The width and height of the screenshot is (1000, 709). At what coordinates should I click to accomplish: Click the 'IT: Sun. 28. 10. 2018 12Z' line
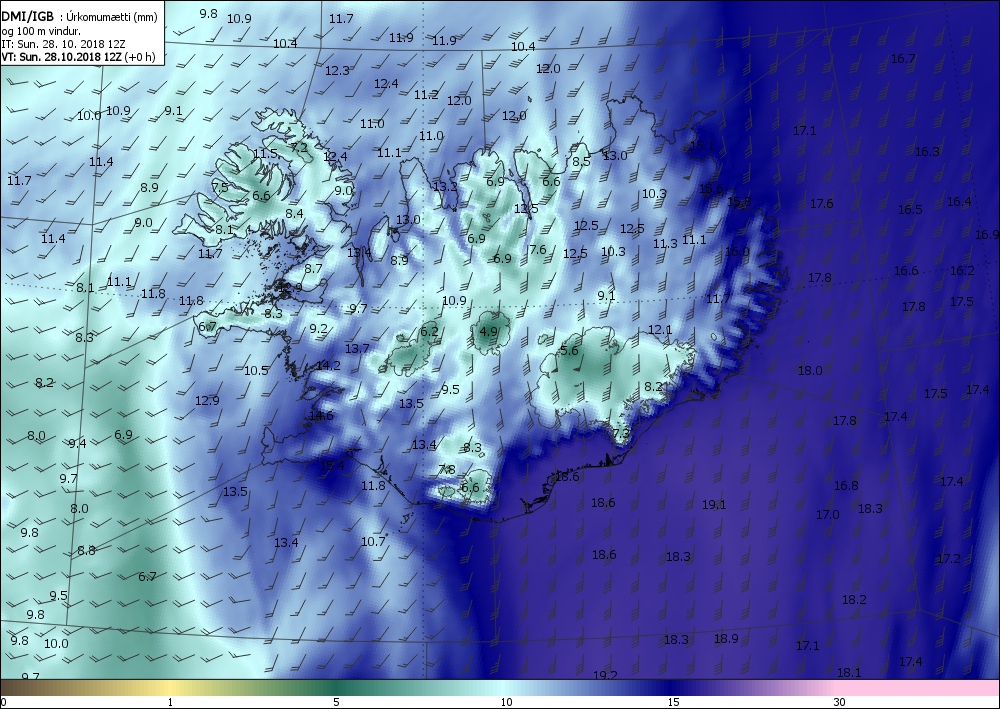[63, 44]
